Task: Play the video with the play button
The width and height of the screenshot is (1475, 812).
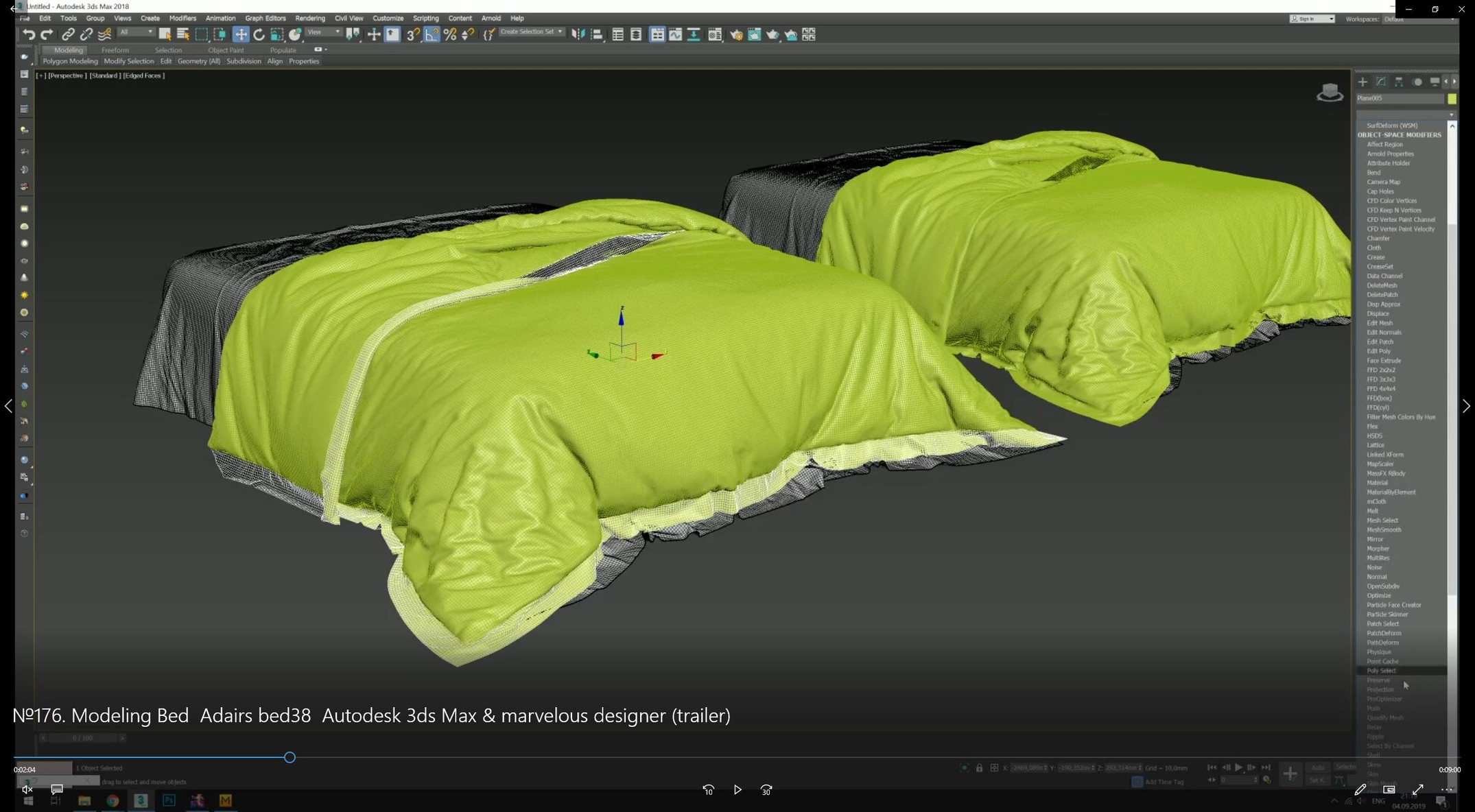Action: click(737, 790)
